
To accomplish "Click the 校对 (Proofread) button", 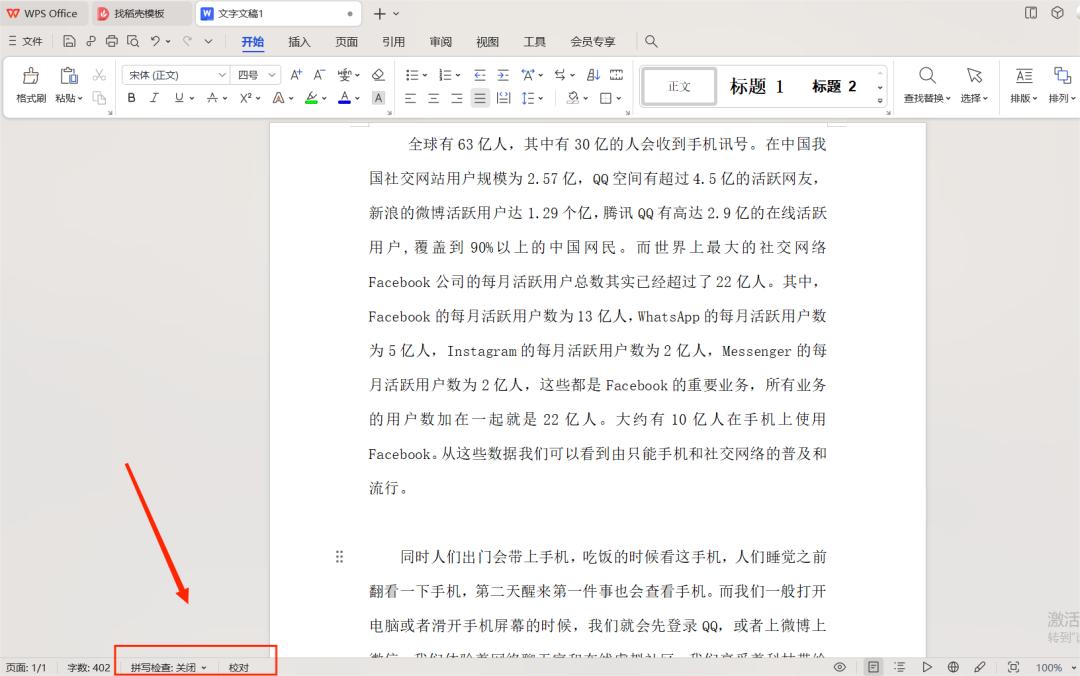I will (240, 666).
